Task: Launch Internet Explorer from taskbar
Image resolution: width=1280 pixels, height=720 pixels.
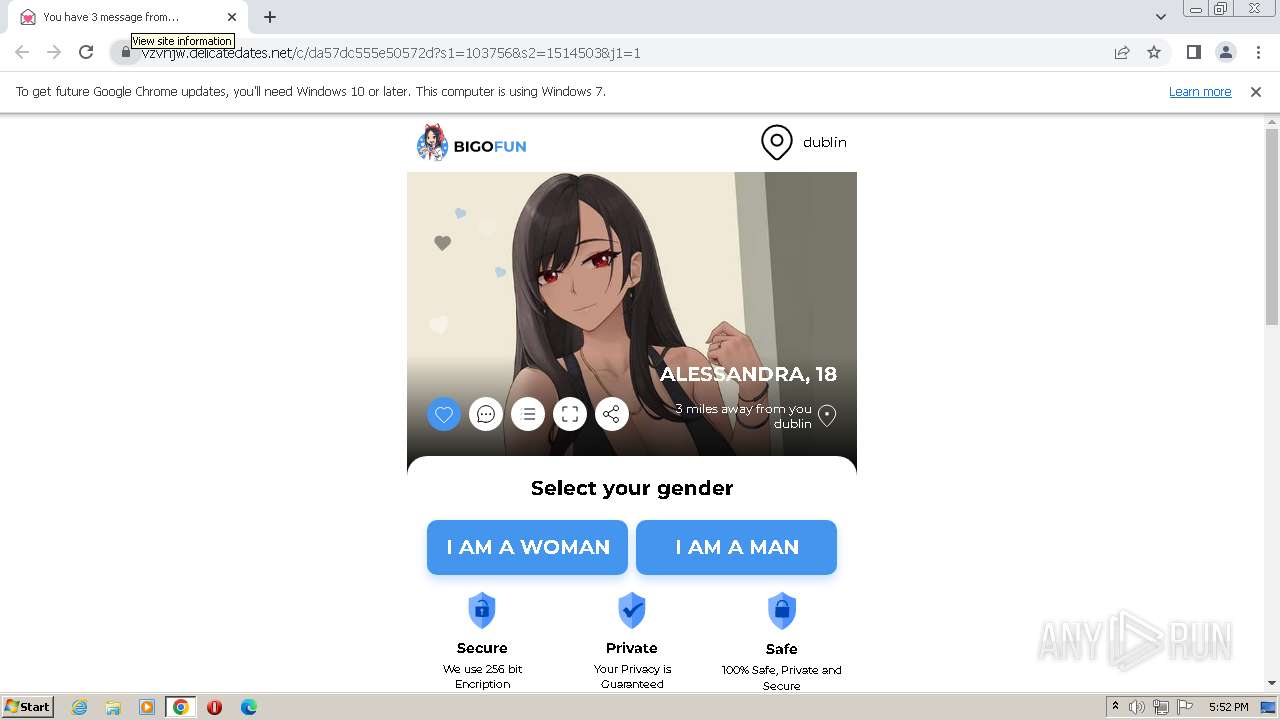Action: [x=79, y=707]
